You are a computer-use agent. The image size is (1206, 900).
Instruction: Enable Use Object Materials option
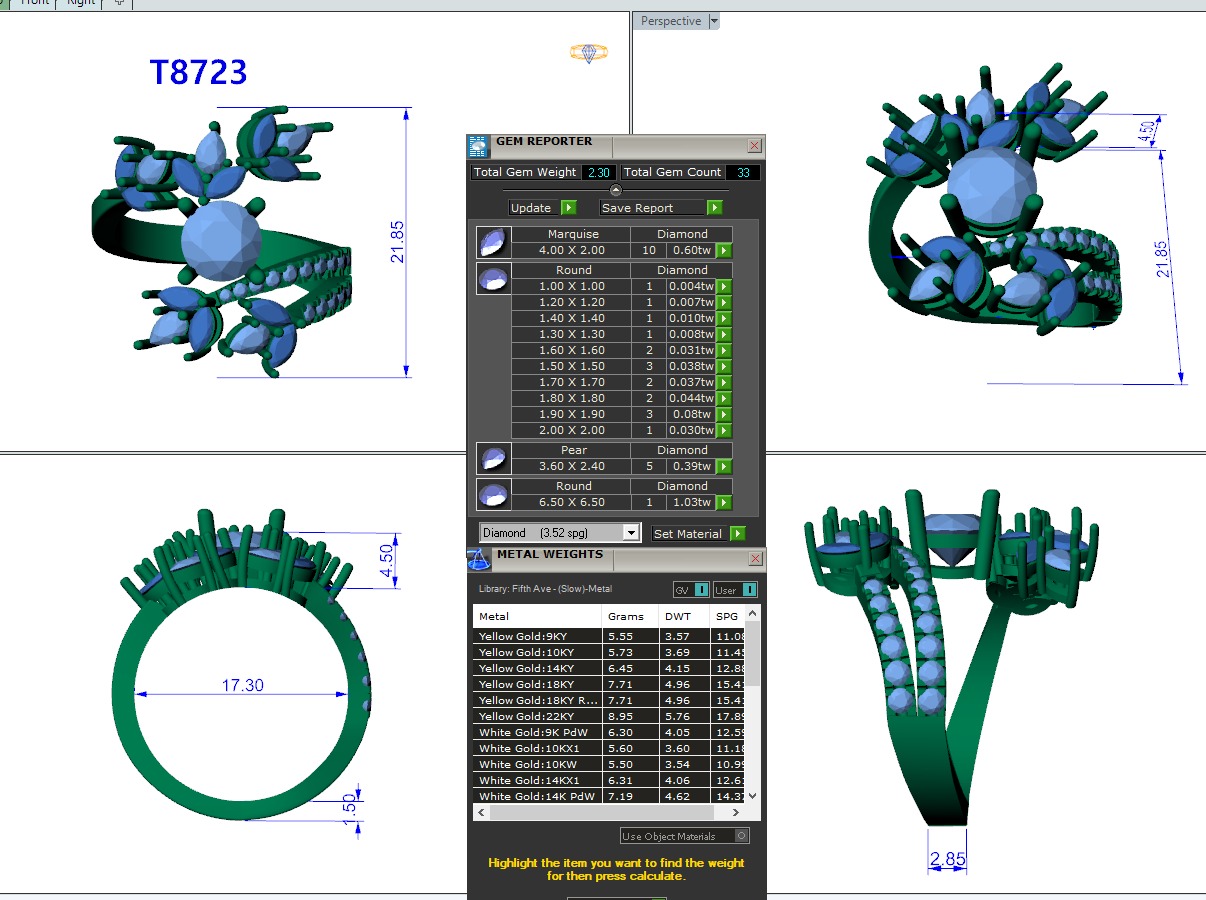click(x=741, y=836)
